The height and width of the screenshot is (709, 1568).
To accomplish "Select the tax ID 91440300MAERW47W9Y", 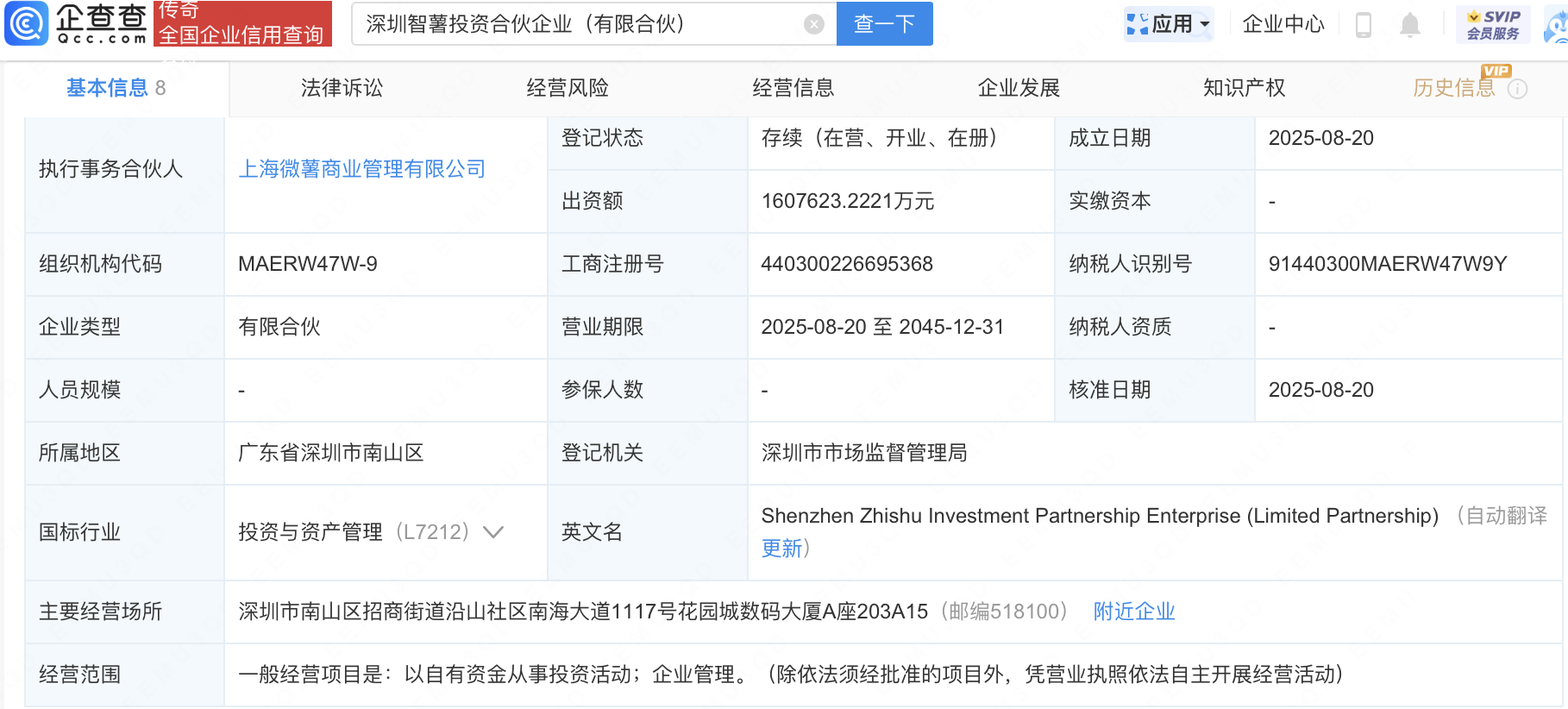I will pyautogui.click(x=1388, y=264).
